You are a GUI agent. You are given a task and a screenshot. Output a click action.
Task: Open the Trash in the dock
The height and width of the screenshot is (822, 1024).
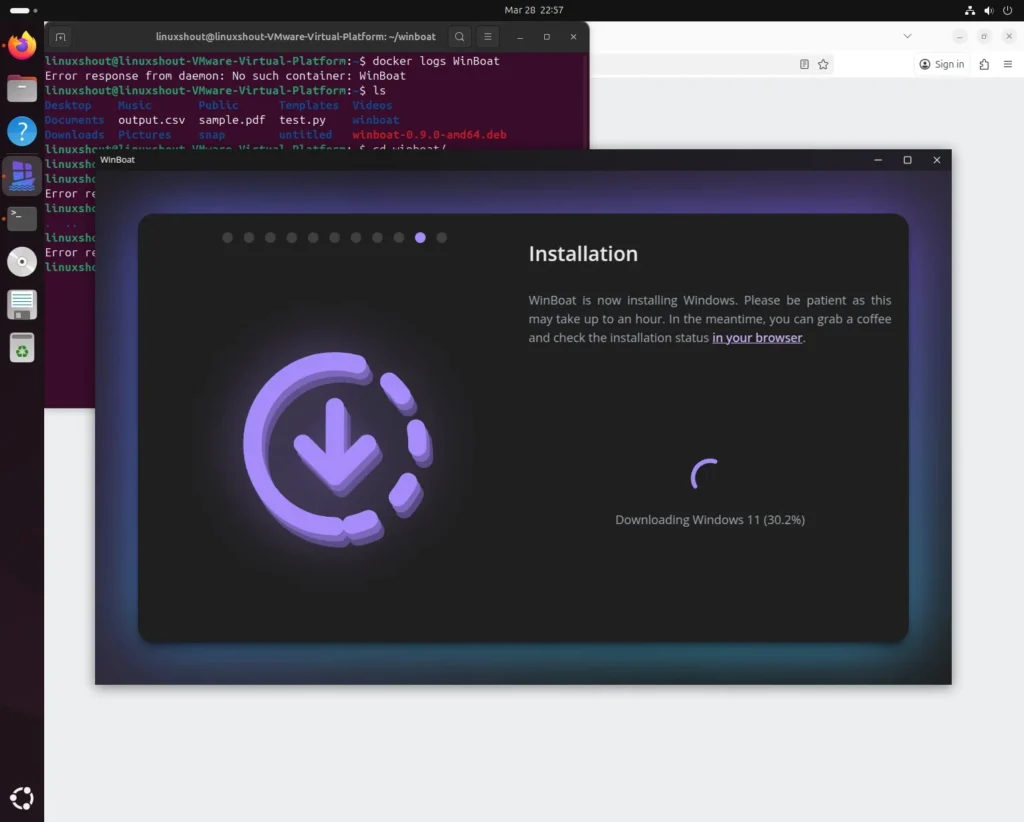(22, 347)
